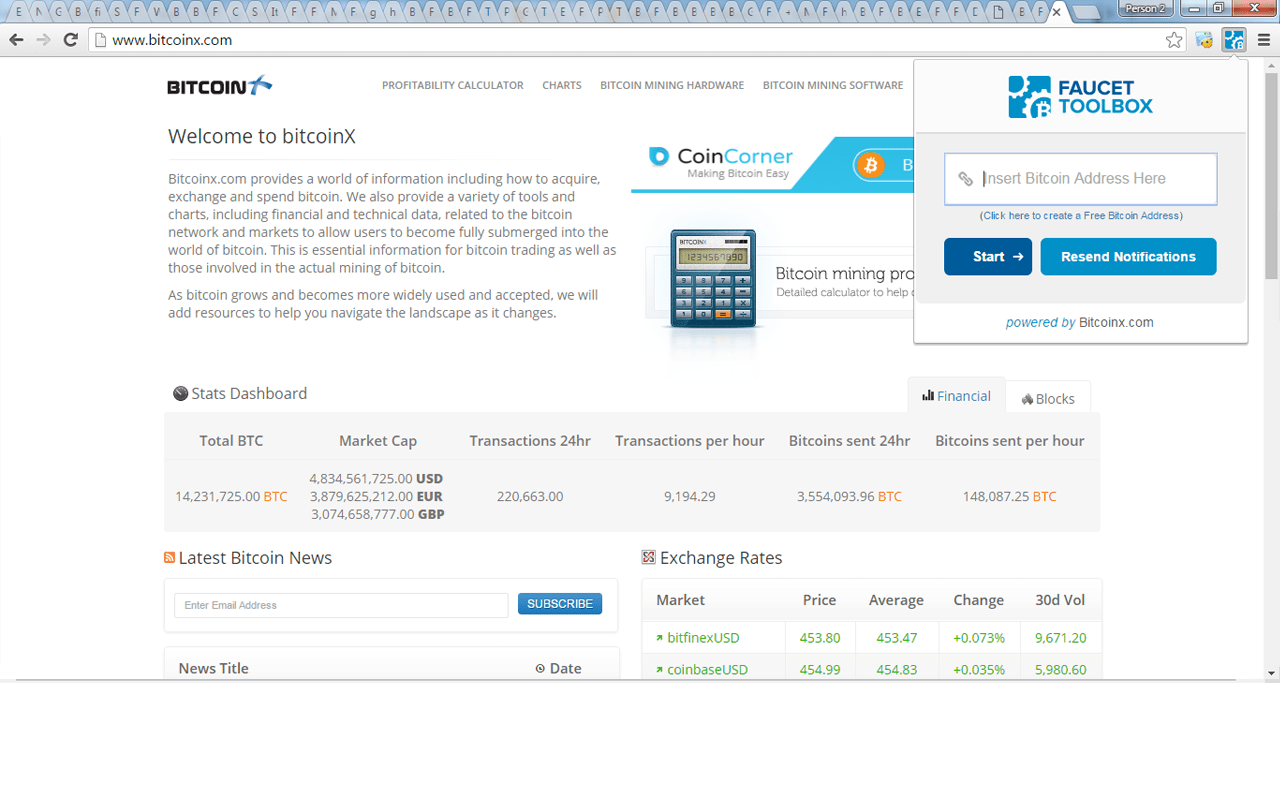Screen dimensions: 1280x800
Task: Click Resend Notifications
Action: pos(1128,256)
